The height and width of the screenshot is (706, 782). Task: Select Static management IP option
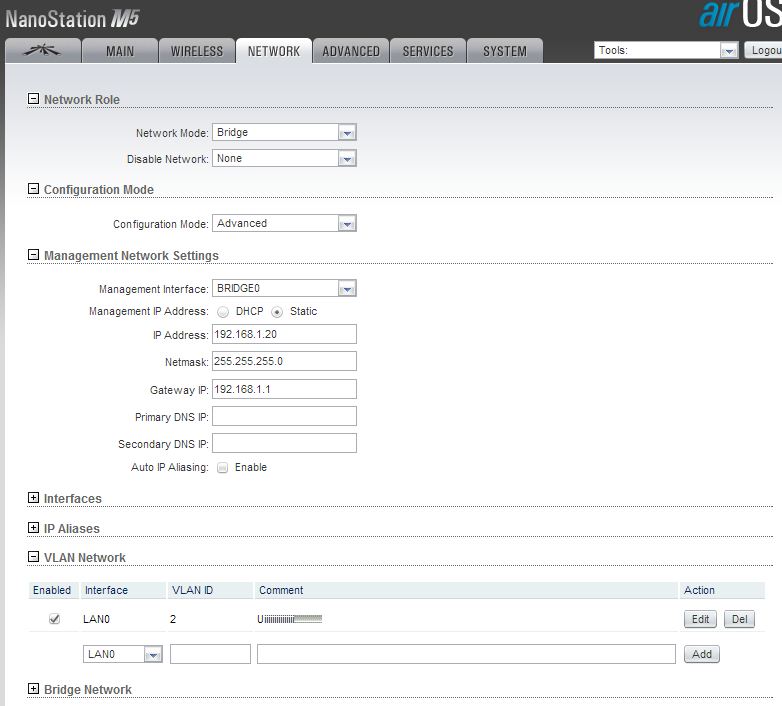click(x=277, y=312)
